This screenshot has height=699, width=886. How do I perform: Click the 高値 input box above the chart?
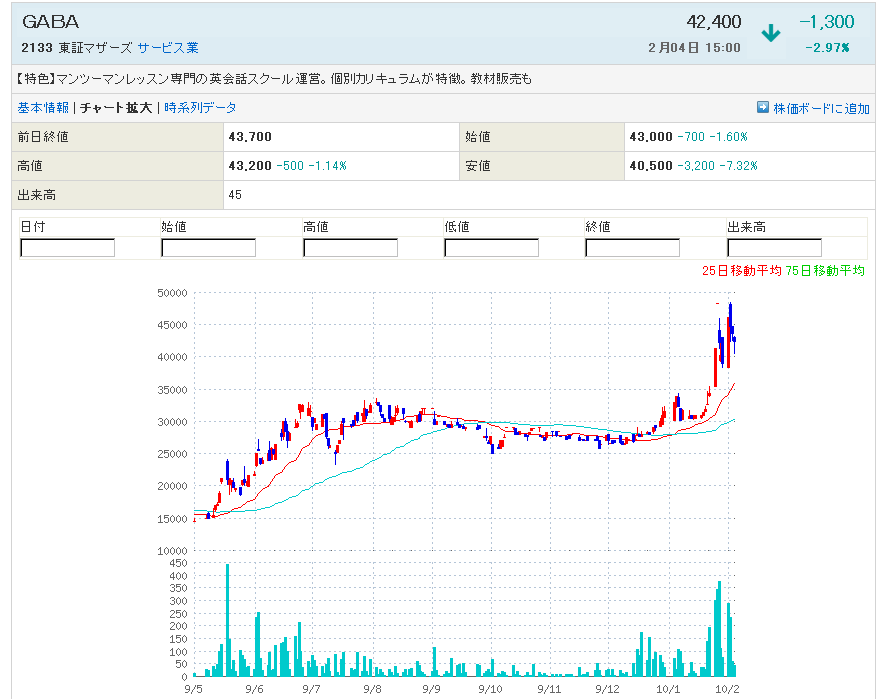click(x=350, y=247)
